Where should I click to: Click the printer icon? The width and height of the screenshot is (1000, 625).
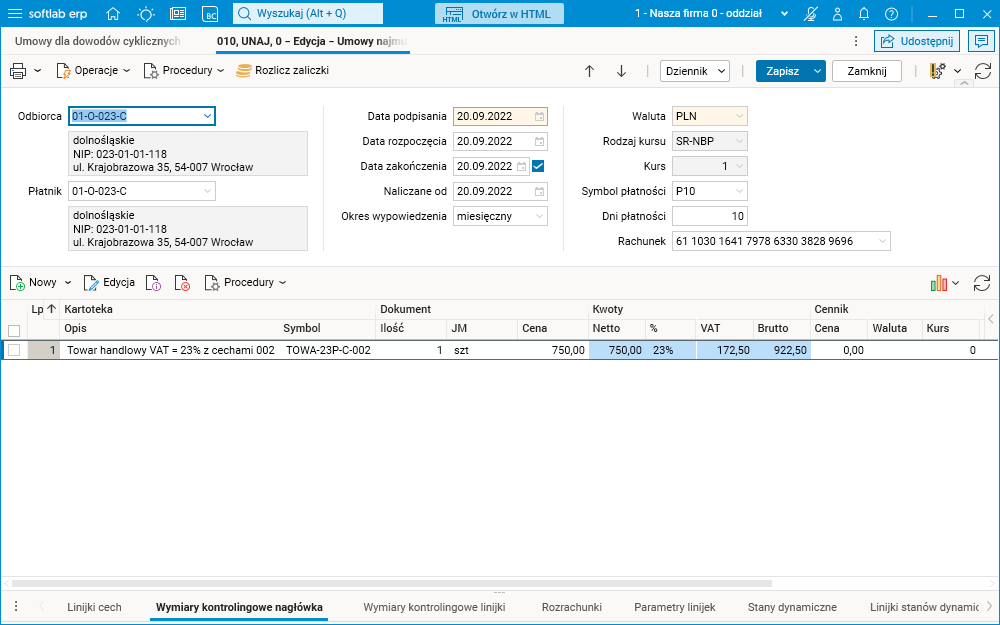click(x=18, y=71)
